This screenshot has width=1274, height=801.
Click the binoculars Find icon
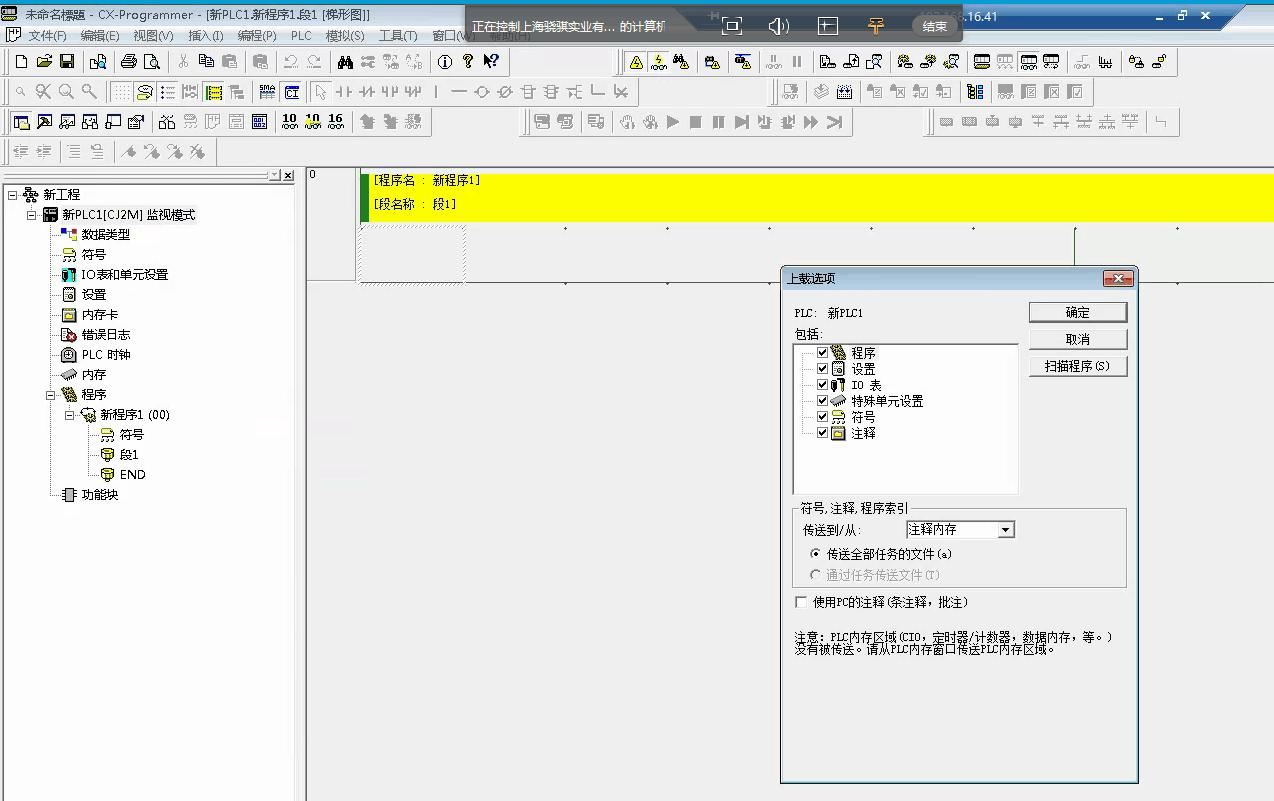tap(345, 62)
